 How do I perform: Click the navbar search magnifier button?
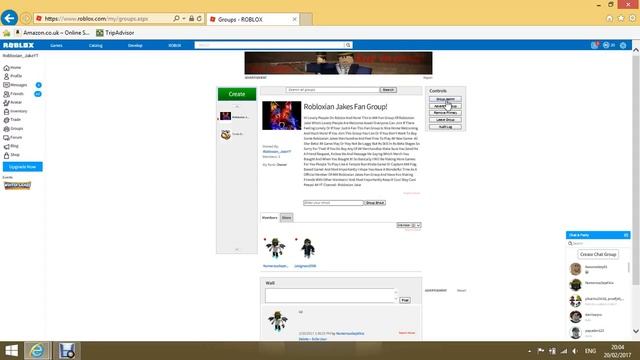pyautogui.click(x=348, y=45)
